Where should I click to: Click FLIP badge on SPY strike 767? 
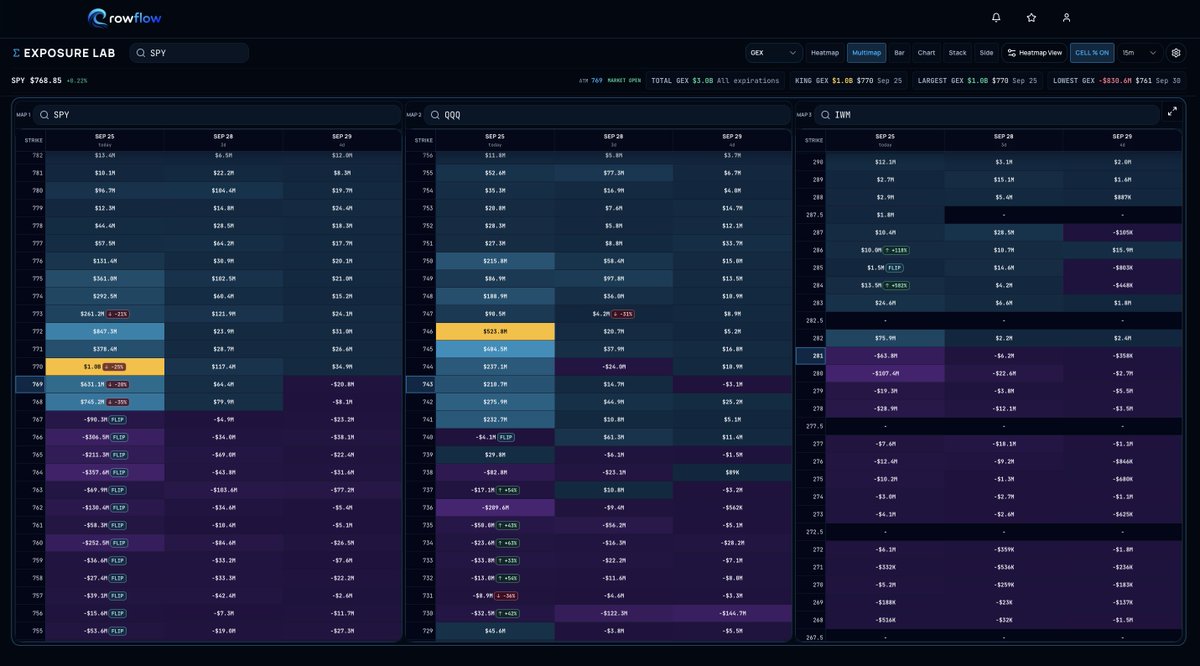(117, 420)
